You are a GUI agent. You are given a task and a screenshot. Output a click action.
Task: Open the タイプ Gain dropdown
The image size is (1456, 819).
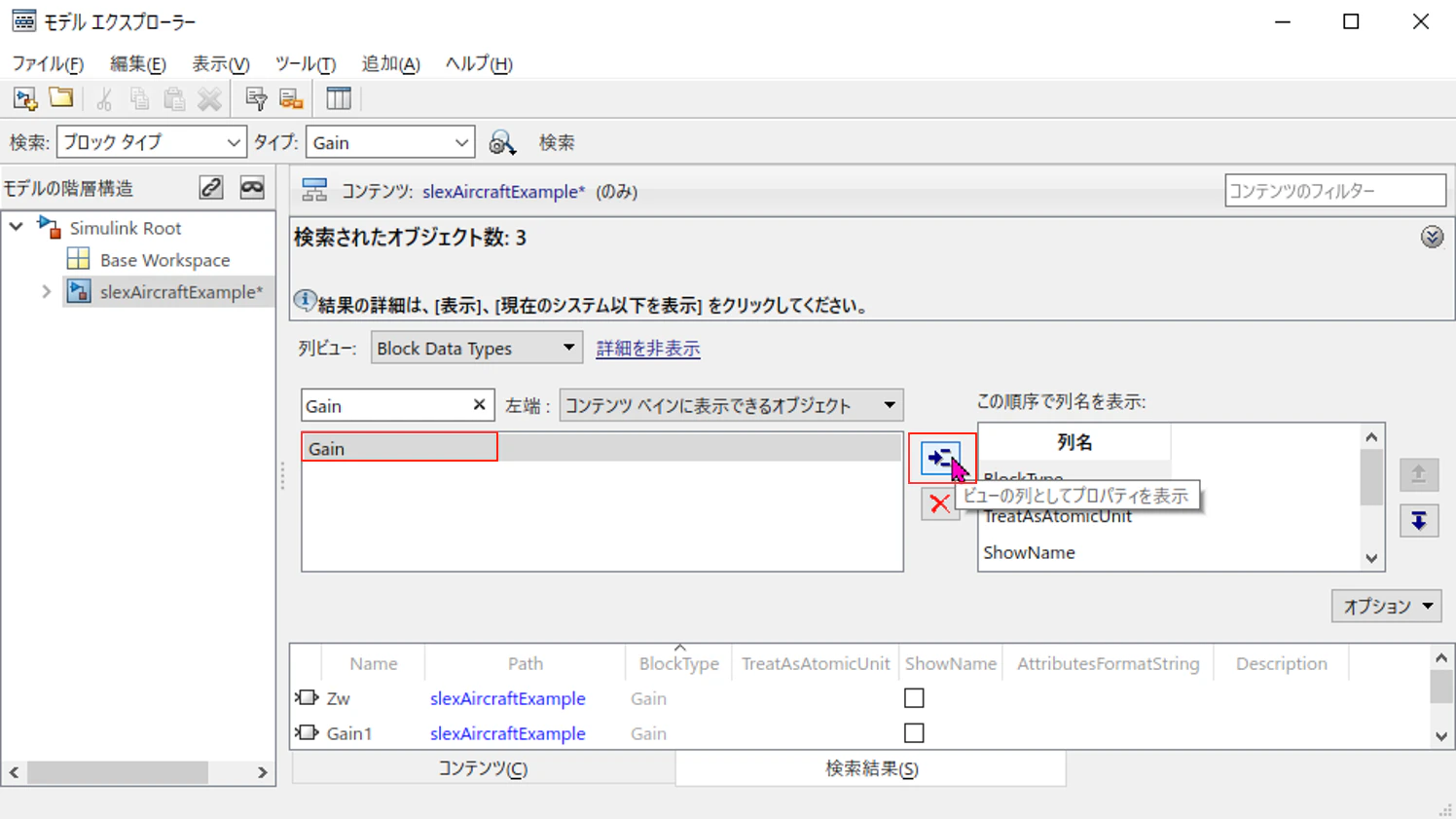tap(390, 142)
